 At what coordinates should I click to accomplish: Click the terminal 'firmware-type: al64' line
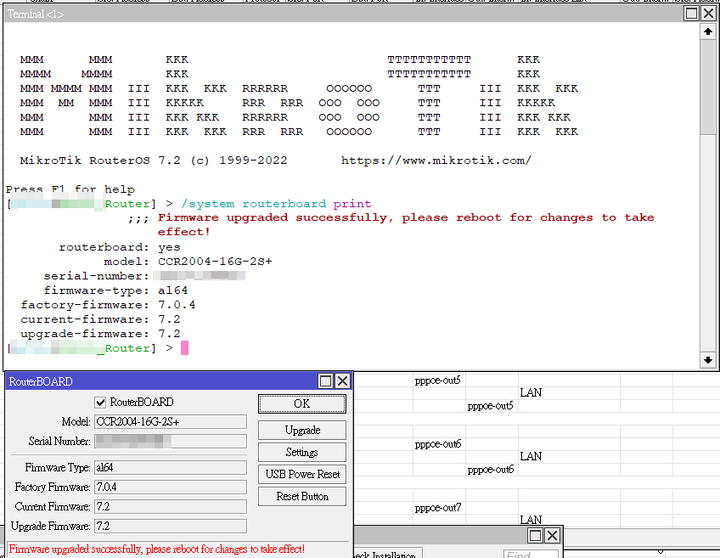pyautogui.click(x=116, y=290)
